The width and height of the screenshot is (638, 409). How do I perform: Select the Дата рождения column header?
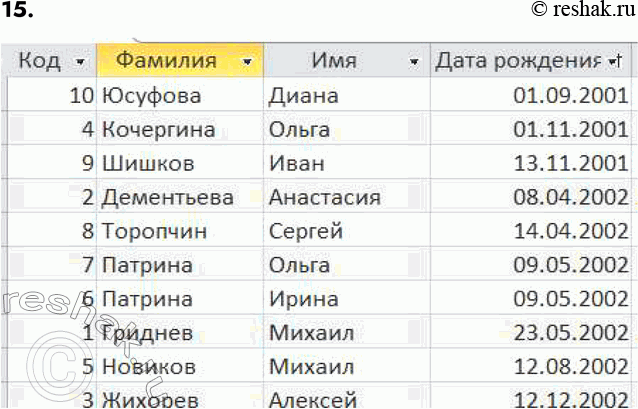[x=518, y=61]
